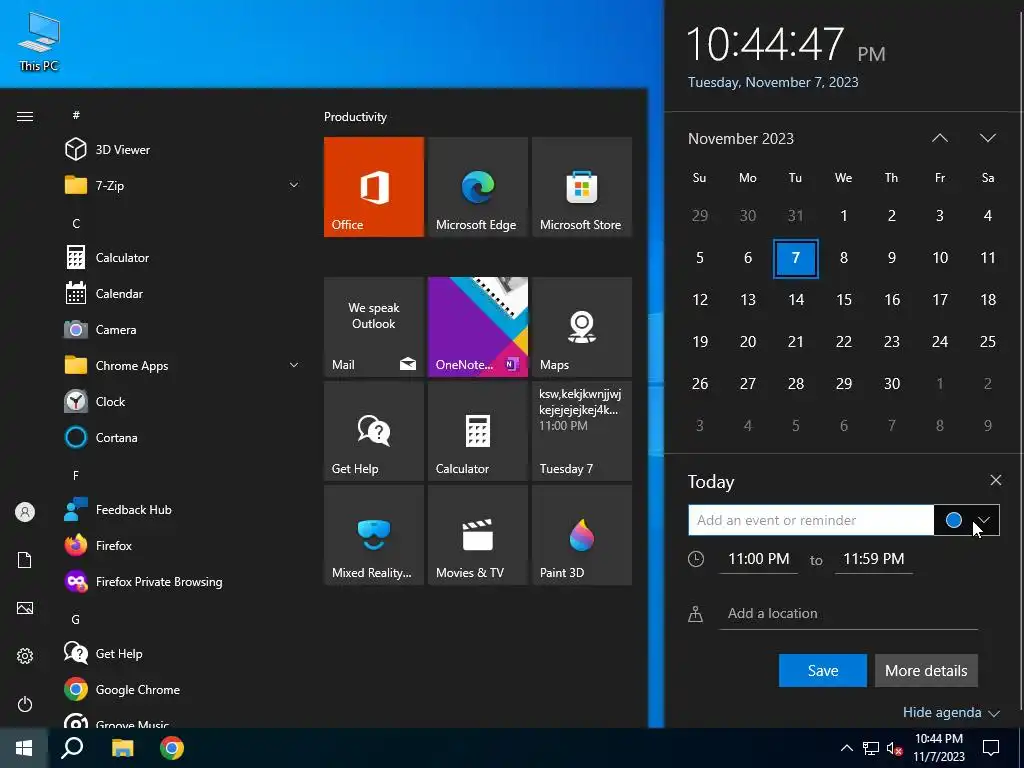
Task: Change the start time 11:00 PM
Action: [x=758, y=559]
